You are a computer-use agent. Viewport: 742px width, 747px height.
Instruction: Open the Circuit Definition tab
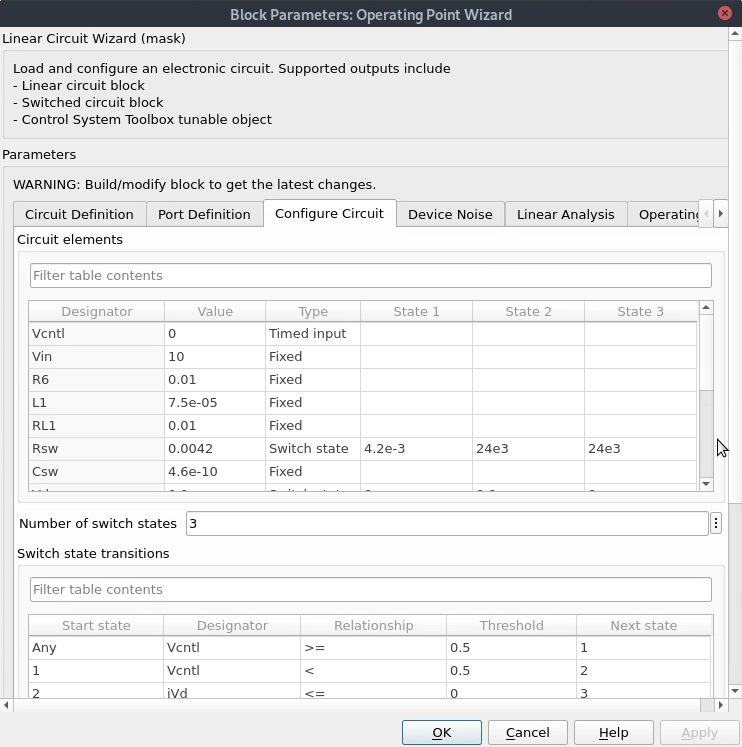[80, 214]
